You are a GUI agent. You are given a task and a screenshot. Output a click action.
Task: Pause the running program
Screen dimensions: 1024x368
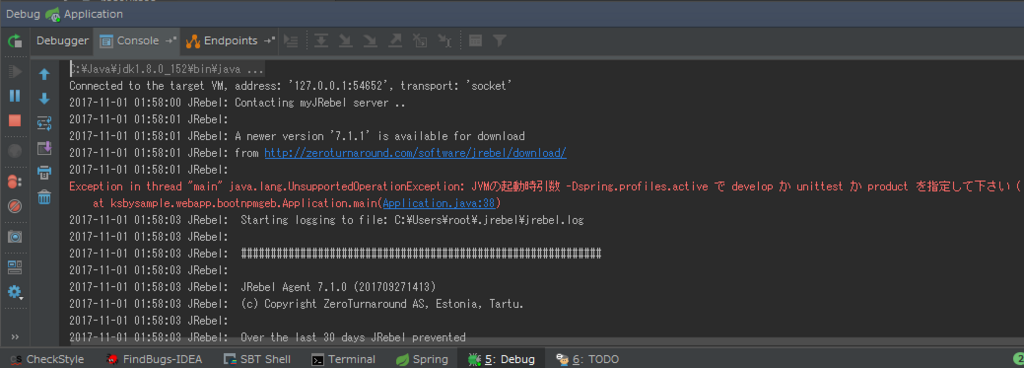(14, 96)
